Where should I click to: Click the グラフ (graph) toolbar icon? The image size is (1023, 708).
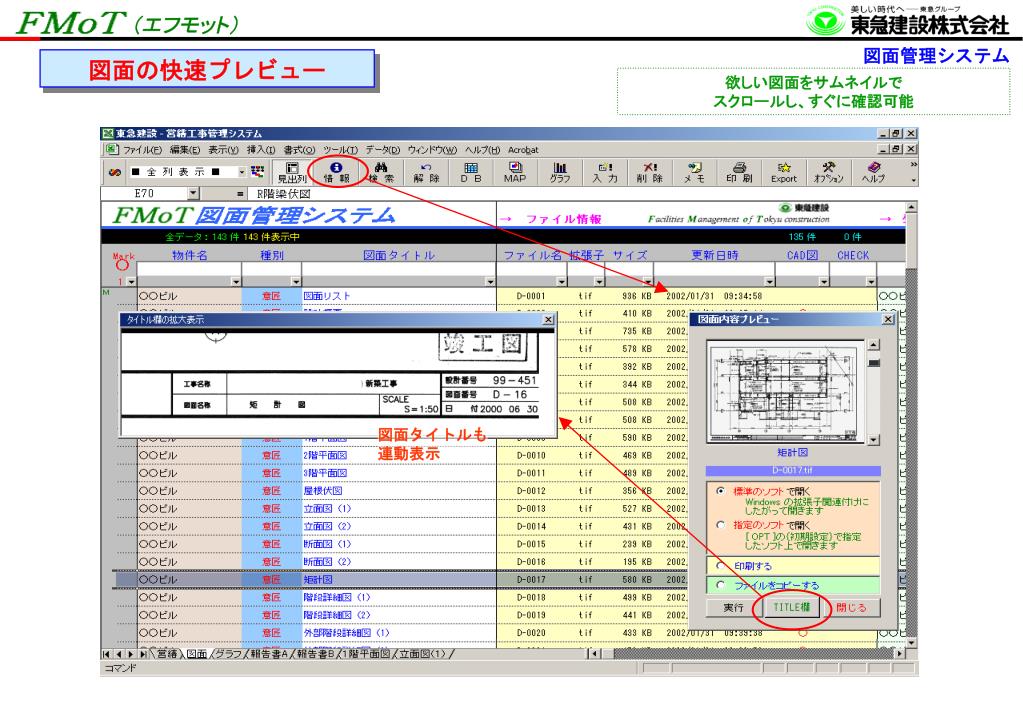pos(560,172)
